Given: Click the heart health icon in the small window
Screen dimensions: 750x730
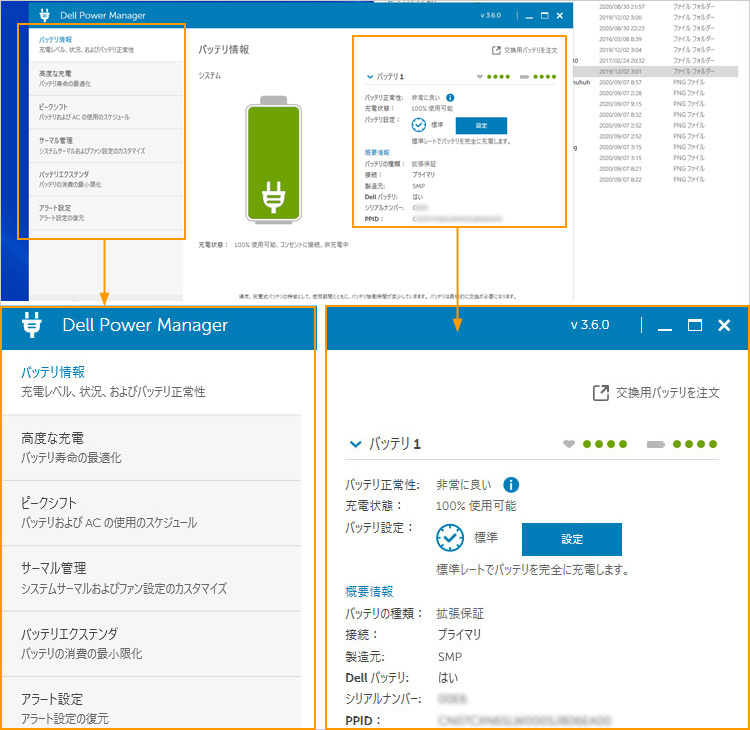Looking at the screenshot, I should pos(480,77).
